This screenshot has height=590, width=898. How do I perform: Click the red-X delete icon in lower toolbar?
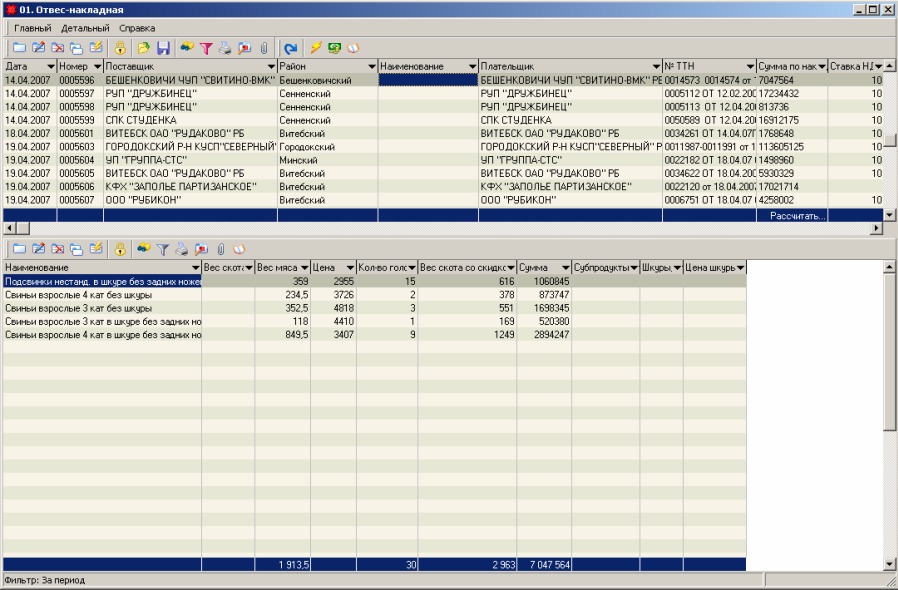coord(57,248)
